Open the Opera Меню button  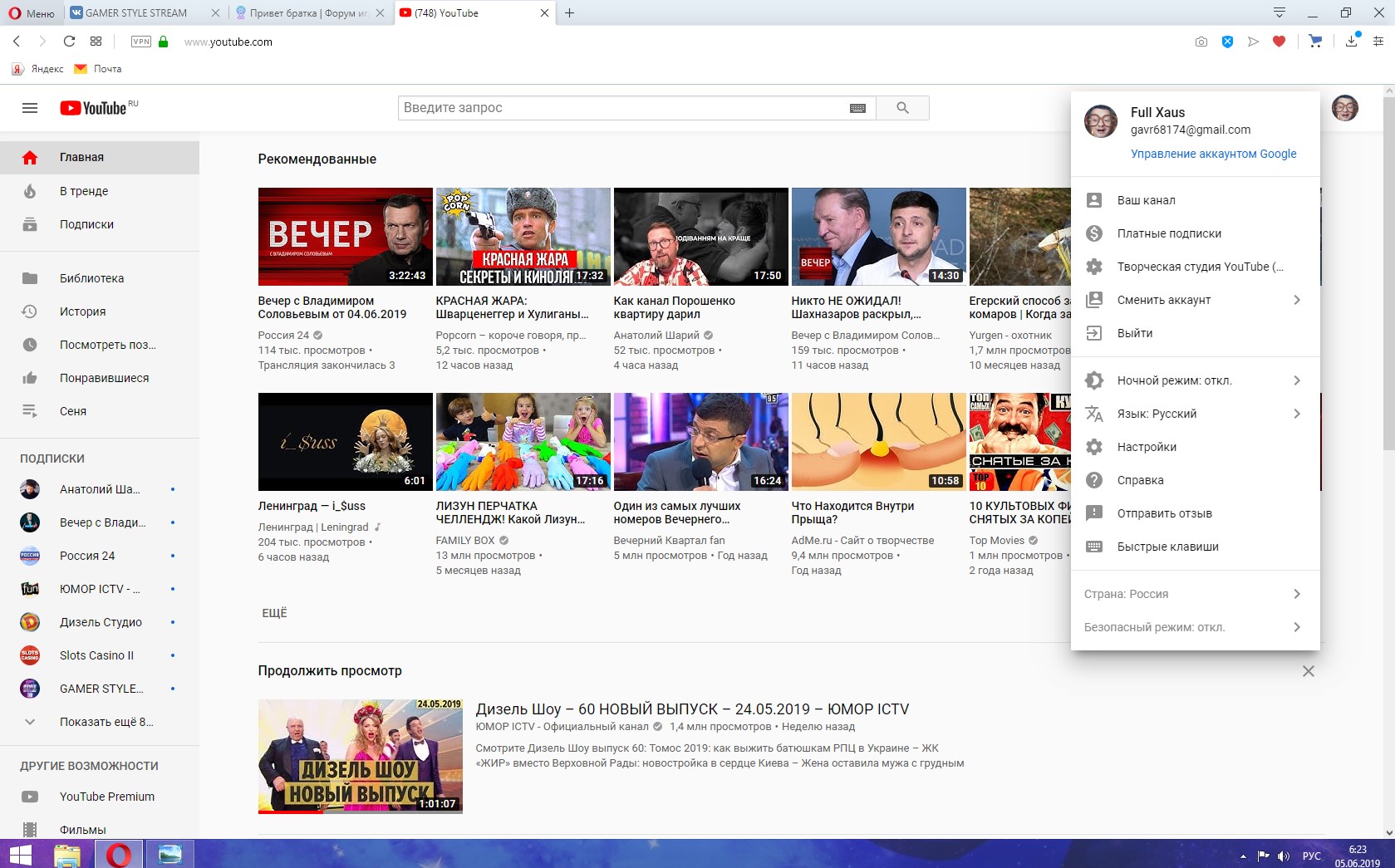coord(32,13)
